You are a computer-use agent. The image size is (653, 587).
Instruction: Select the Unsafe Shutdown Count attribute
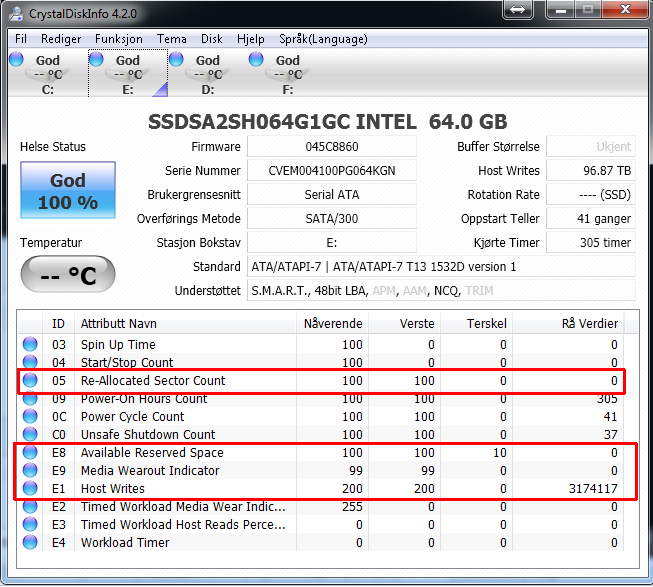(148, 435)
